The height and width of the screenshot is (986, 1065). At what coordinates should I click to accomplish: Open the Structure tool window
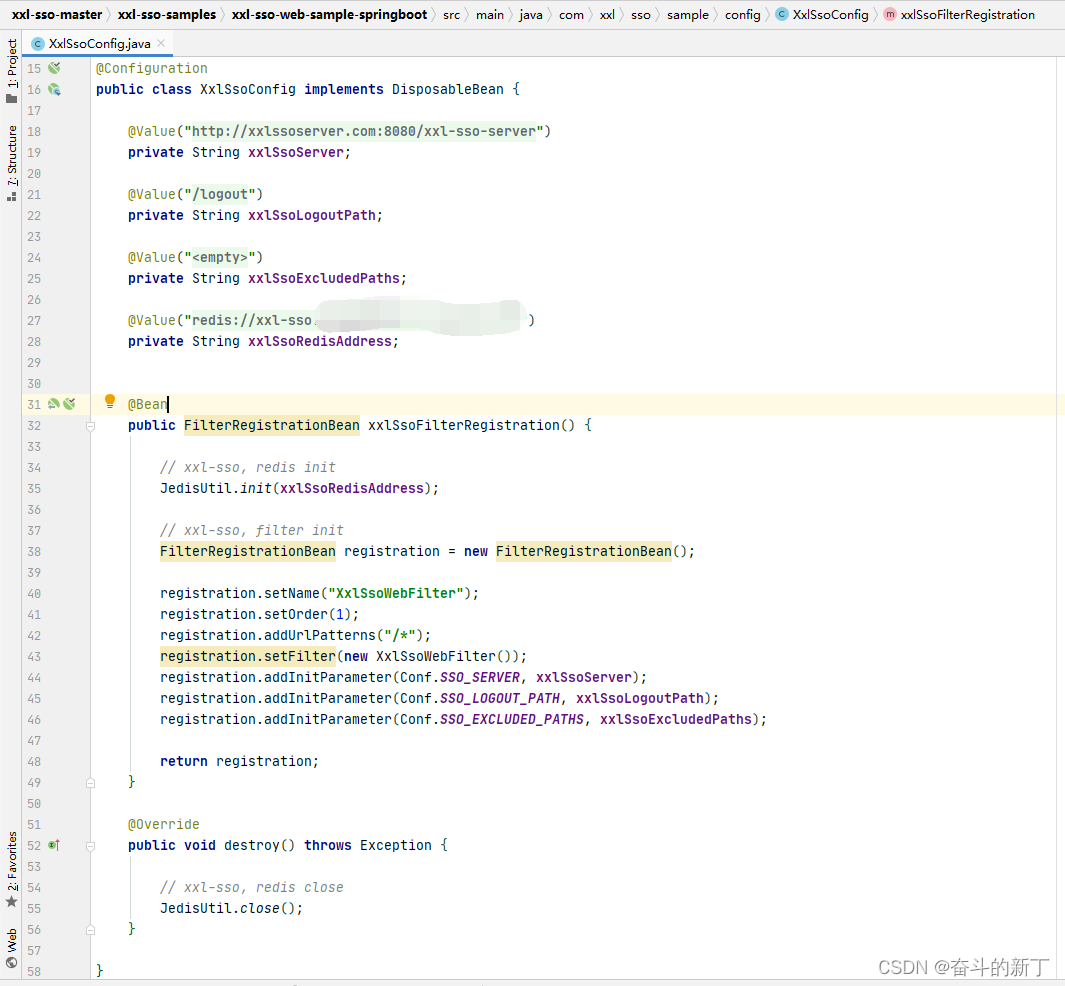click(12, 163)
